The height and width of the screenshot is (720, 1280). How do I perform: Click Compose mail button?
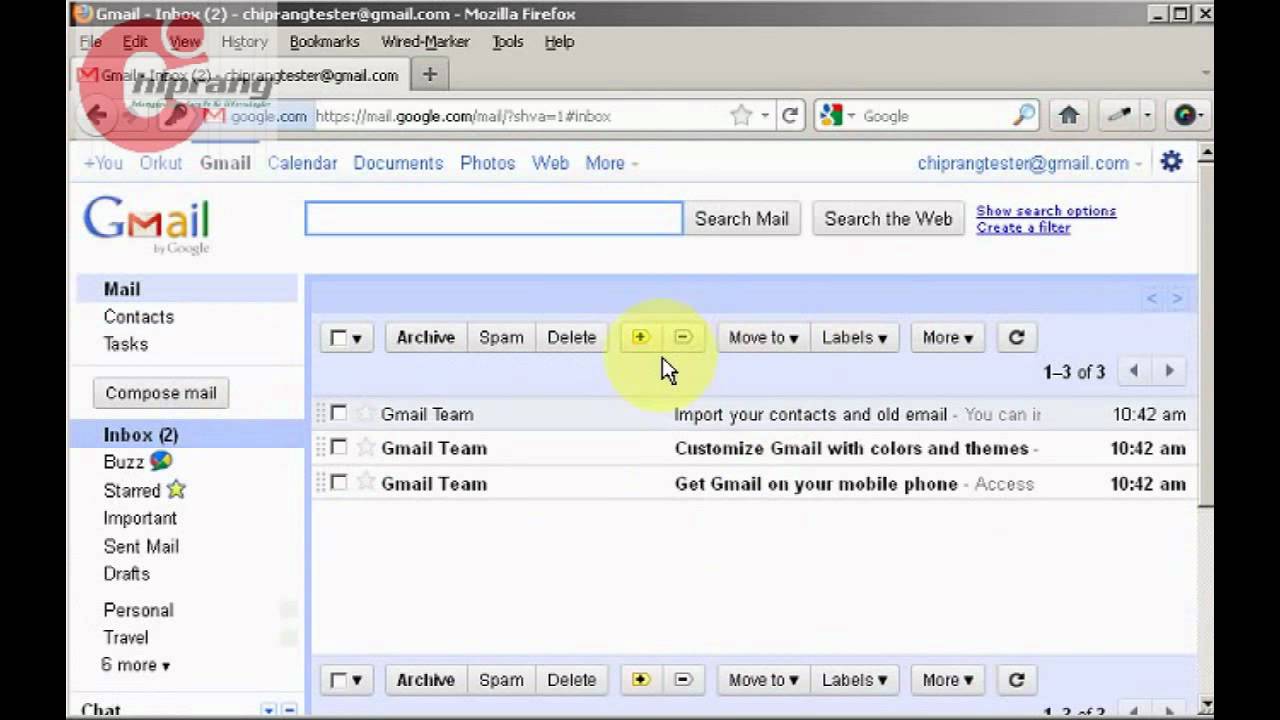(161, 393)
